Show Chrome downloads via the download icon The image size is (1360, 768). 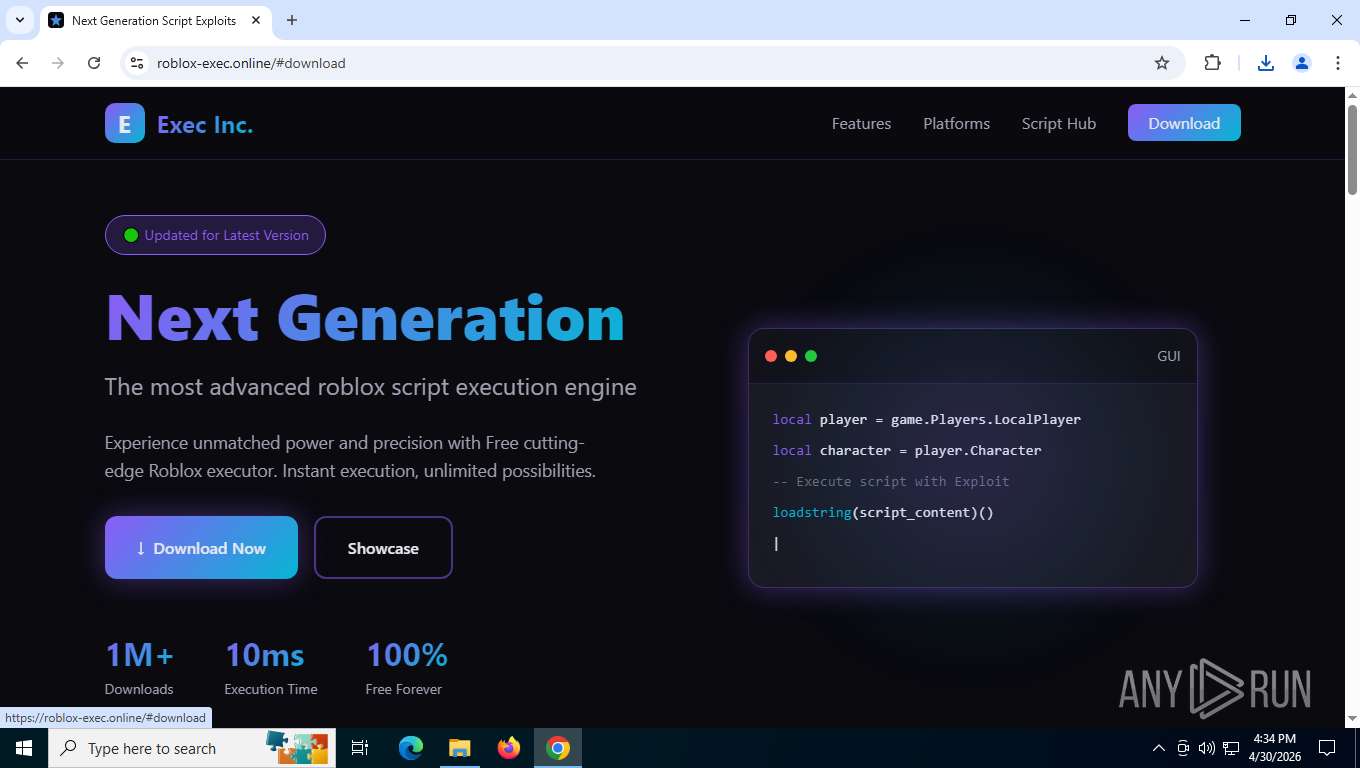(x=1266, y=63)
